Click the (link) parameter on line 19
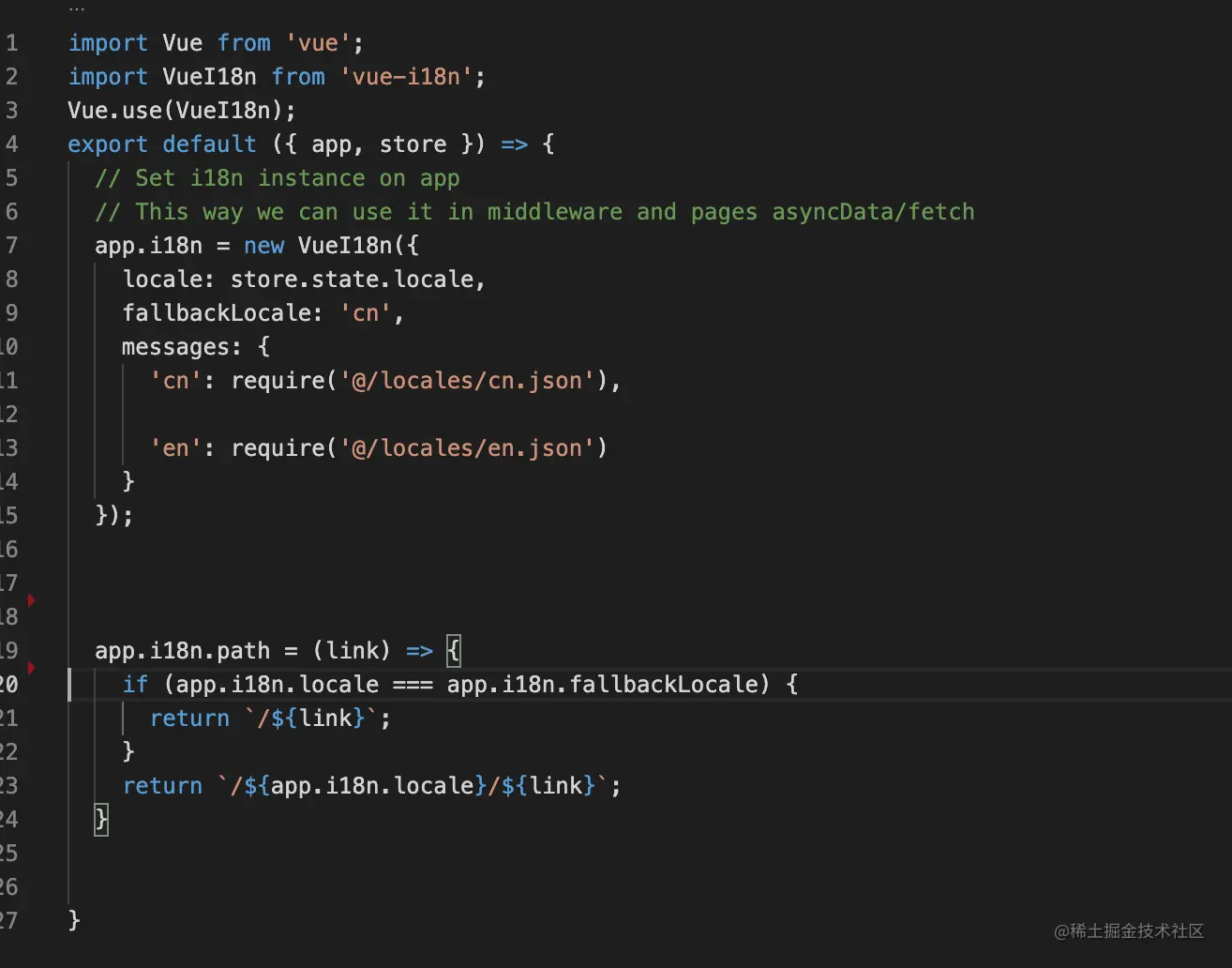 (x=352, y=651)
